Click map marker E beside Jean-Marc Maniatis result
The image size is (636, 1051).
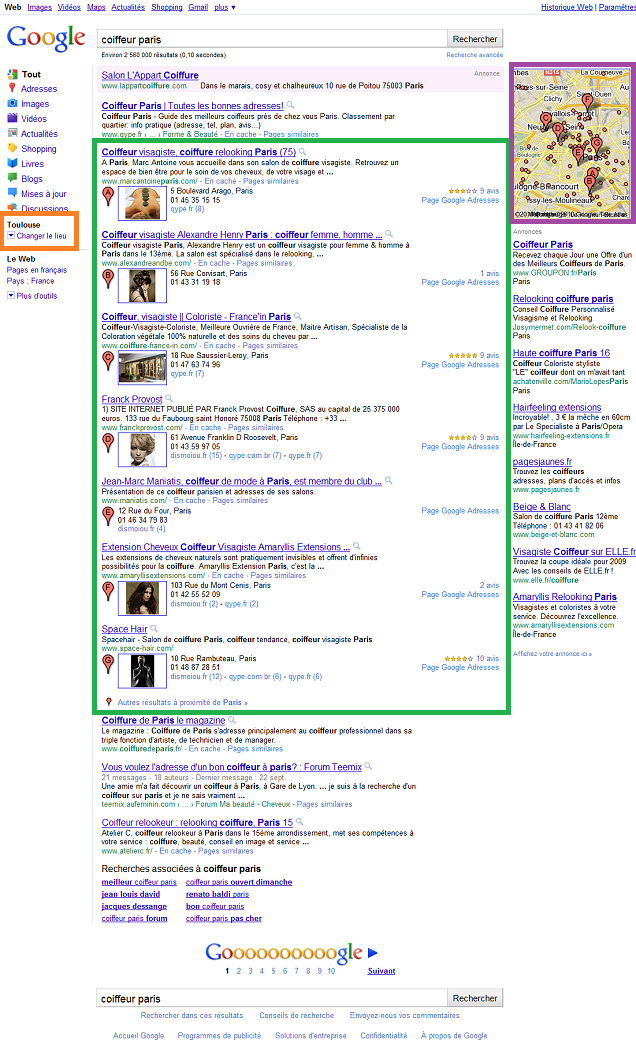(x=108, y=515)
